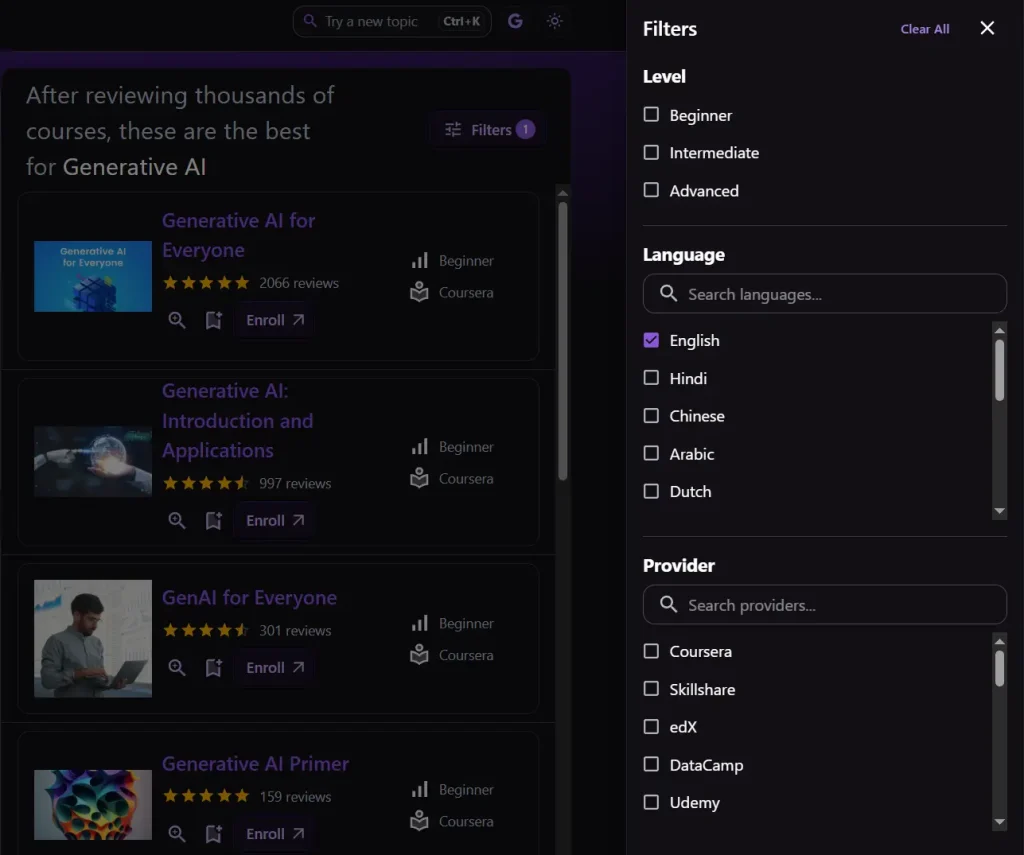Toggle the light/dark theme sun icon
This screenshot has width=1024, height=855.
pyautogui.click(x=555, y=21)
